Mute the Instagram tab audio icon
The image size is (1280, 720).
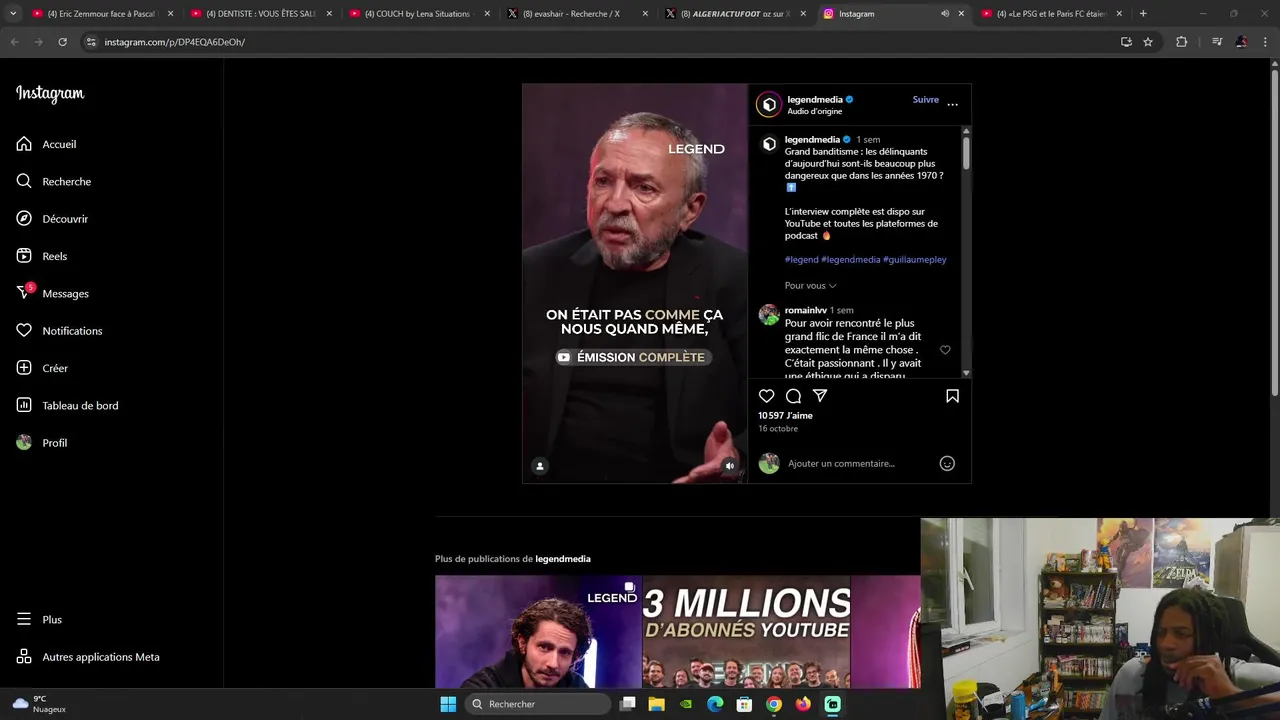tap(944, 14)
